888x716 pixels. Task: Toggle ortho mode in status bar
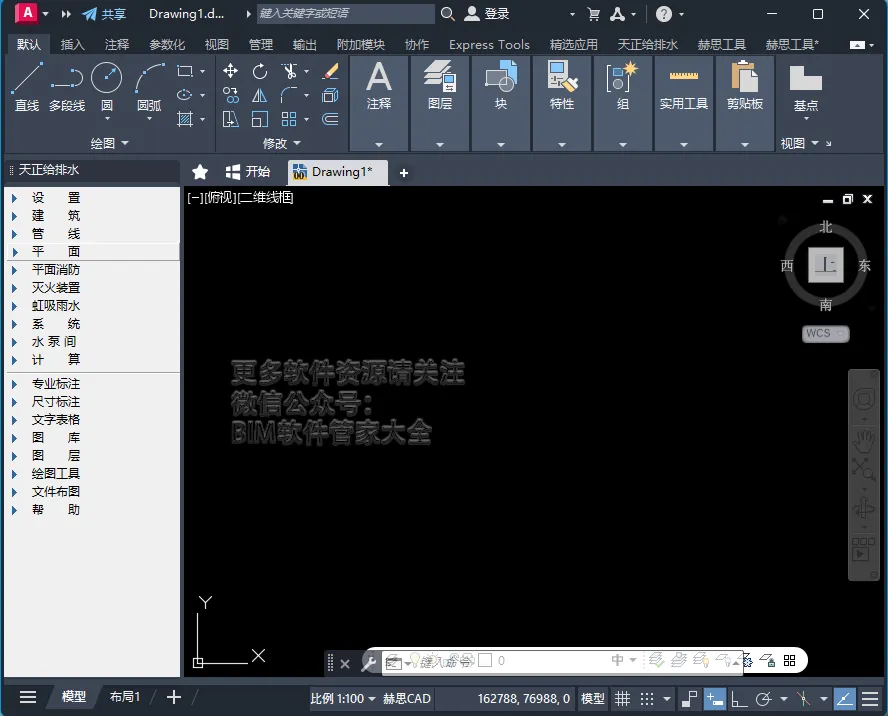(738, 698)
